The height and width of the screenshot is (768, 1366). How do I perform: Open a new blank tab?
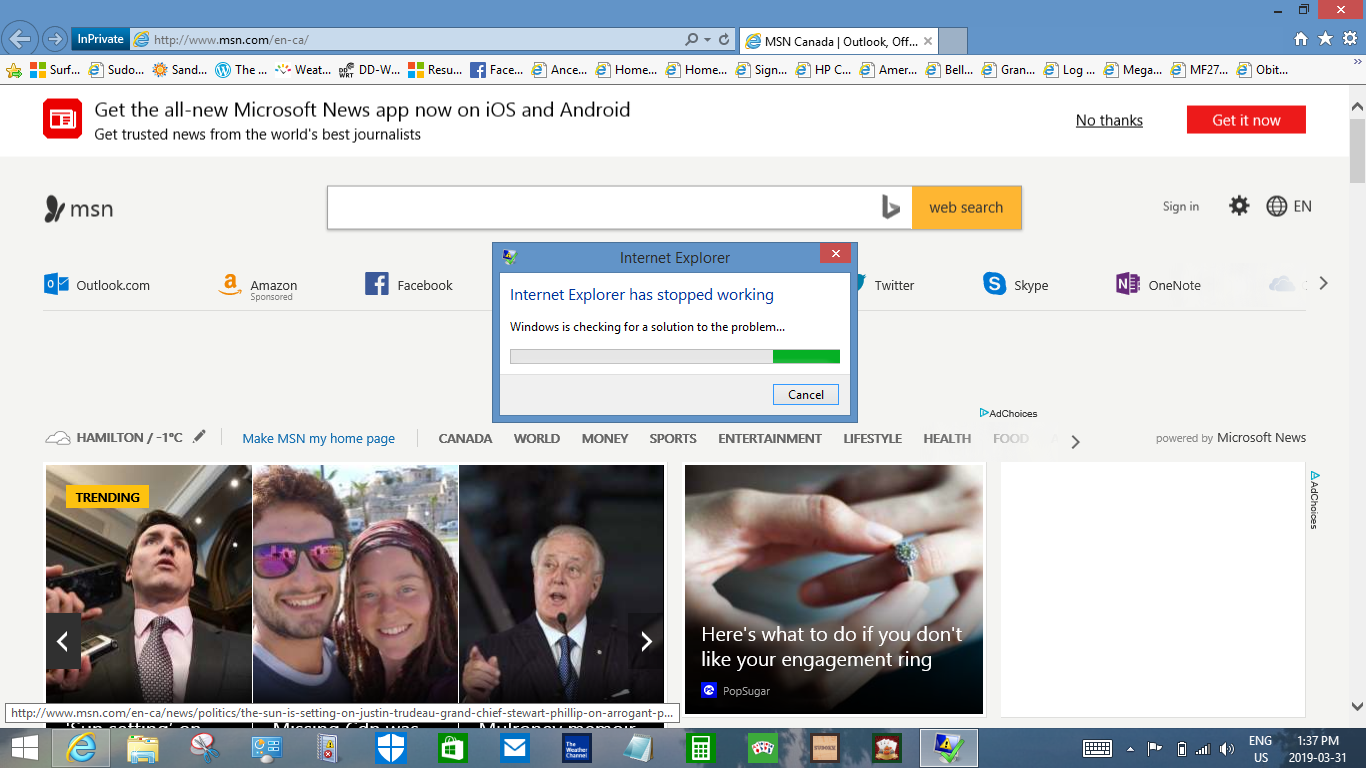[x=954, y=41]
